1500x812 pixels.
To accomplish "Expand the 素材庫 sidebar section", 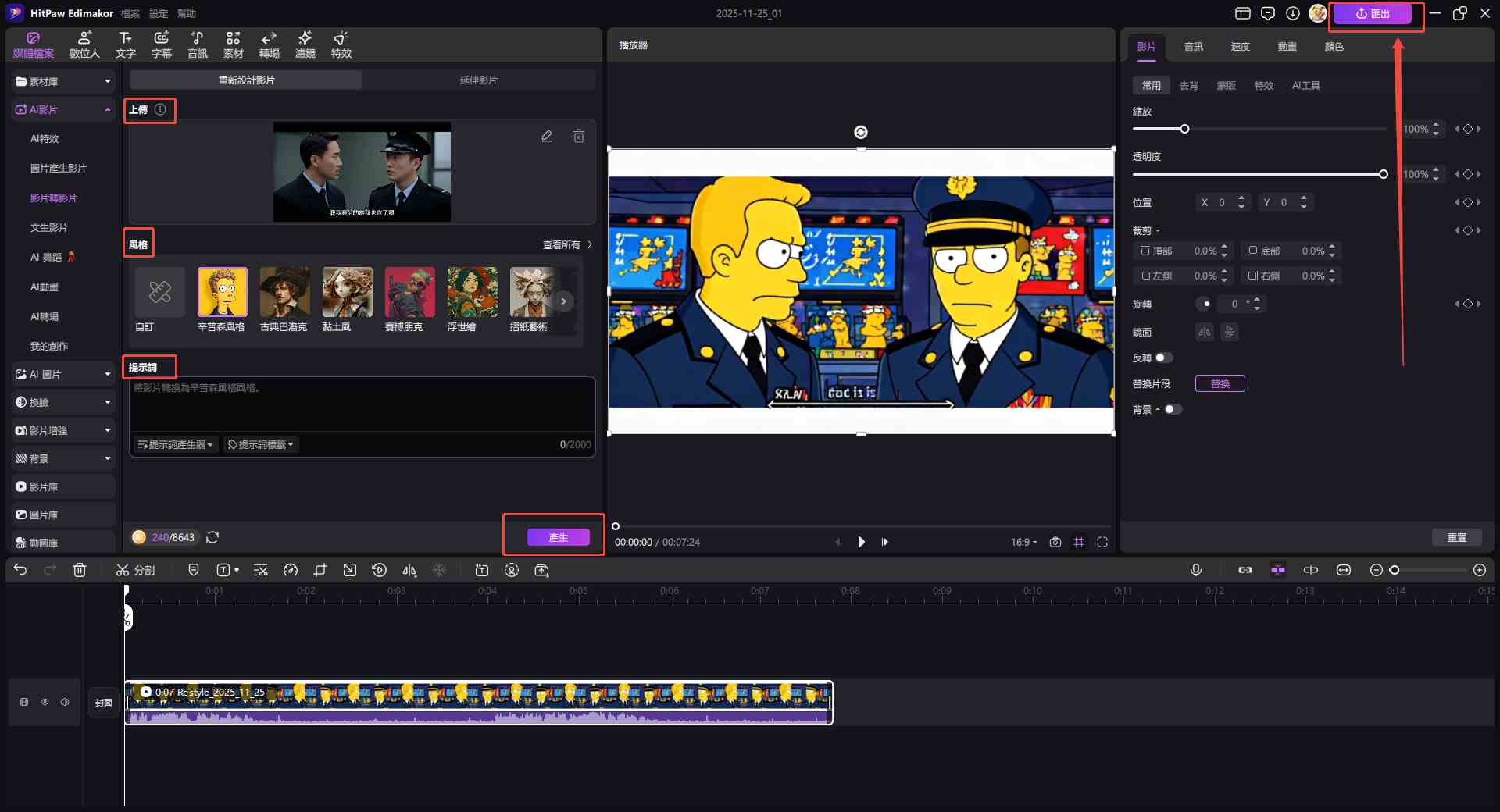I will [x=63, y=82].
